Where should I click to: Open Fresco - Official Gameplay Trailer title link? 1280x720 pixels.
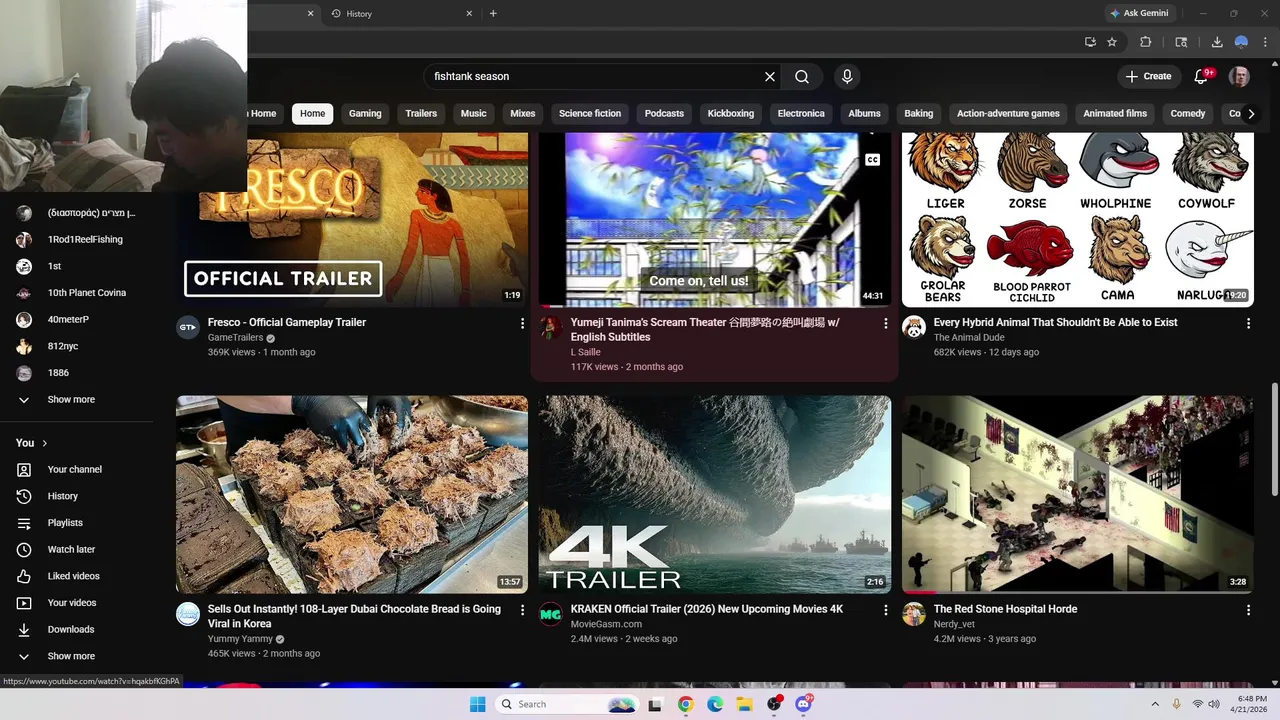[x=287, y=322]
